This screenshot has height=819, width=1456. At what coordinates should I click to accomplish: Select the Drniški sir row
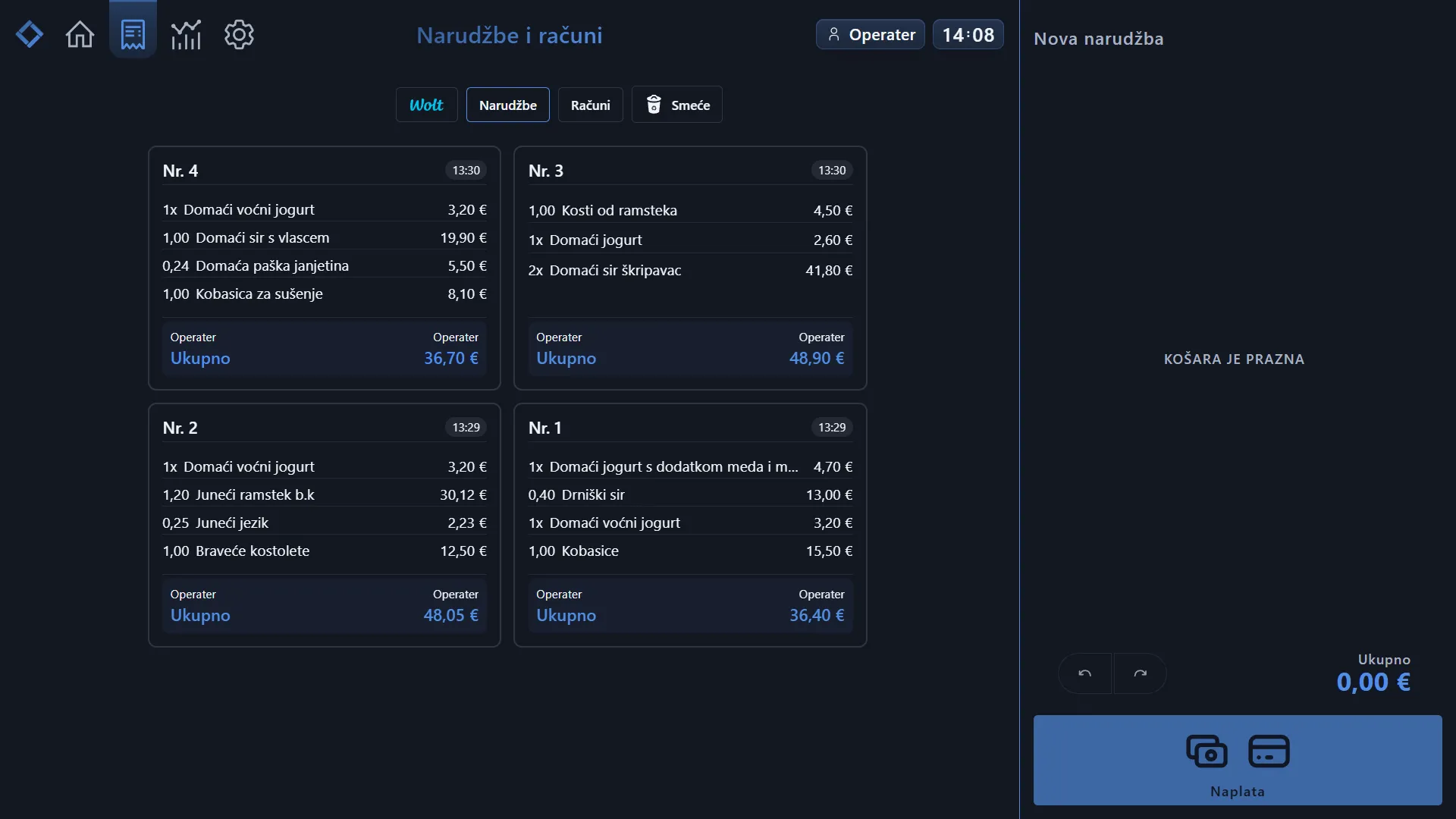pyautogui.click(x=690, y=494)
